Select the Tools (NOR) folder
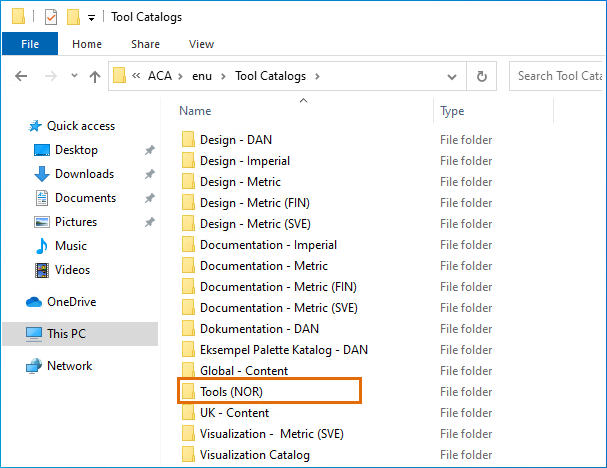 (231, 392)
